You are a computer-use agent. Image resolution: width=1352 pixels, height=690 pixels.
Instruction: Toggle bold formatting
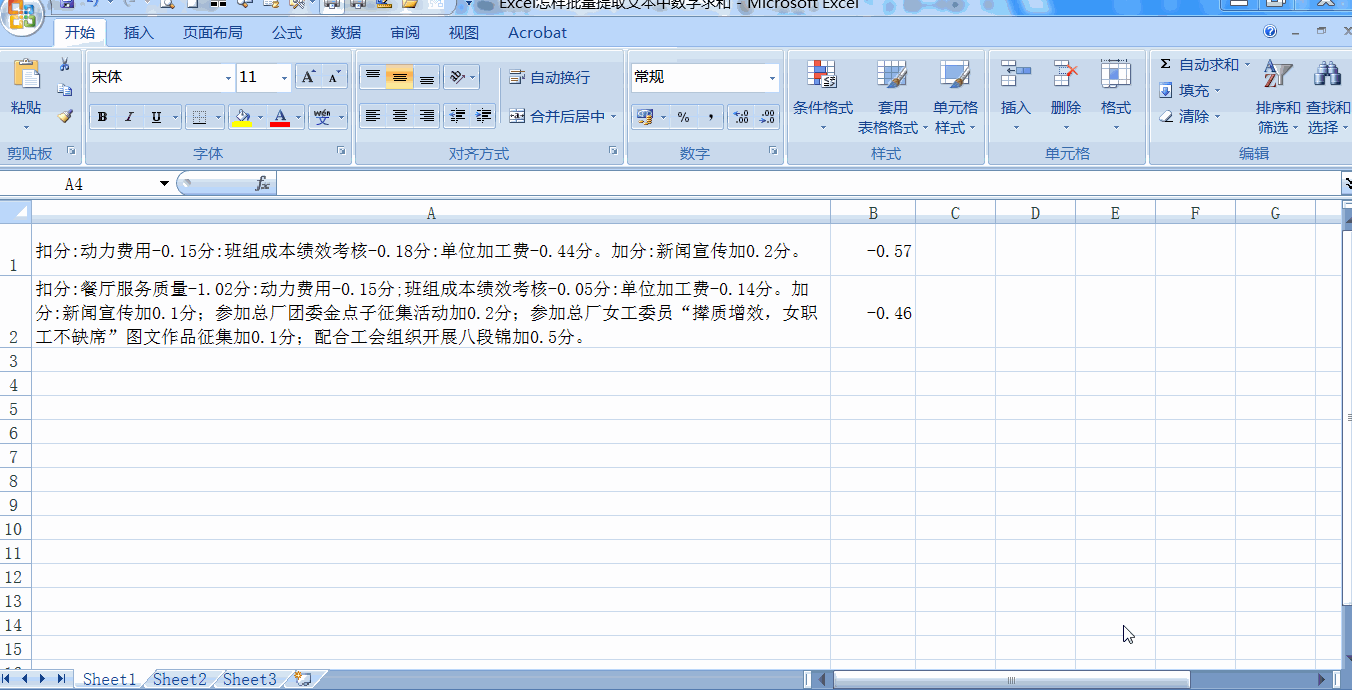(102, 116)
